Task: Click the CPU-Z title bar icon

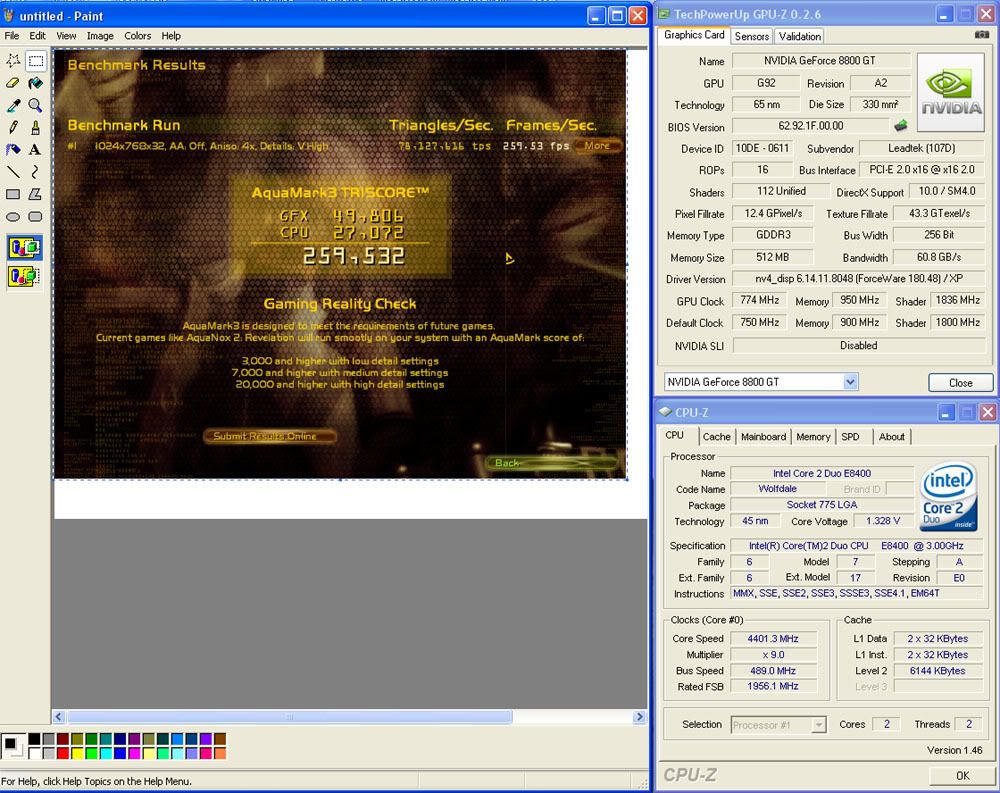Action: click(x=665, y=412)
